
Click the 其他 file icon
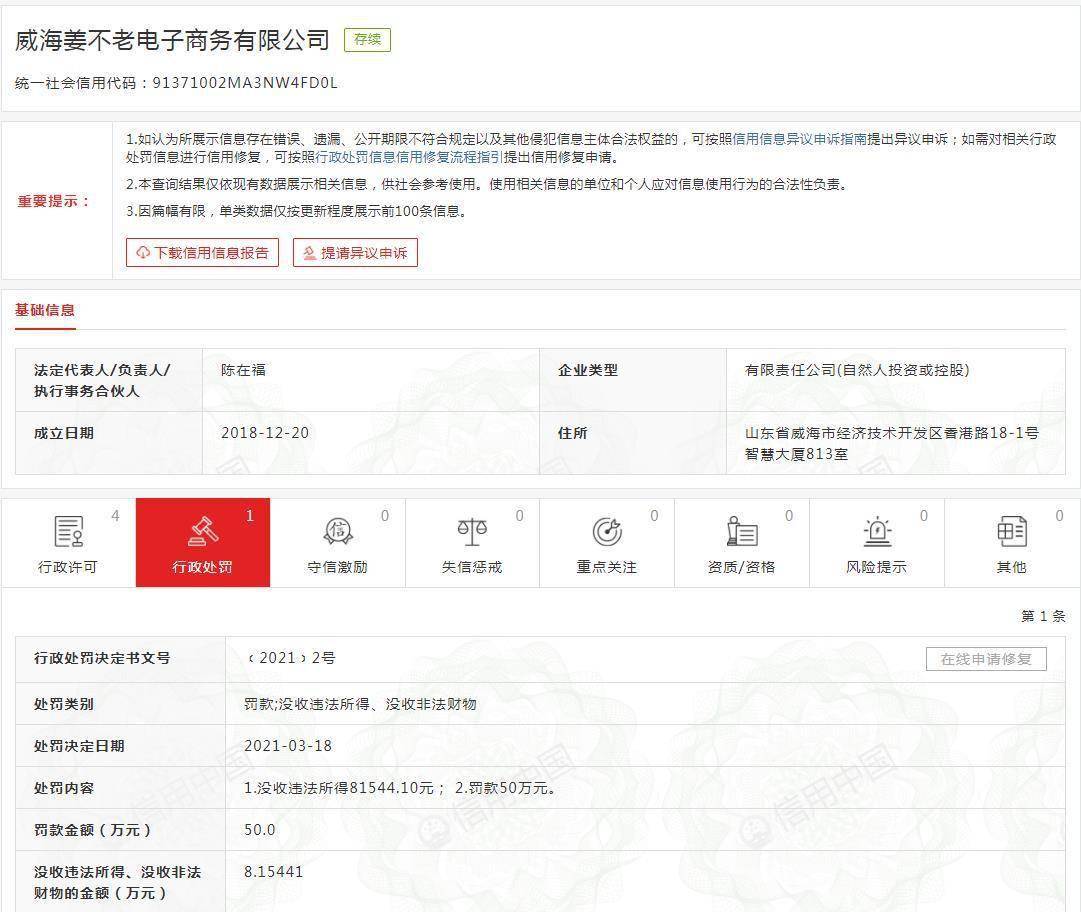[1011, 531]
